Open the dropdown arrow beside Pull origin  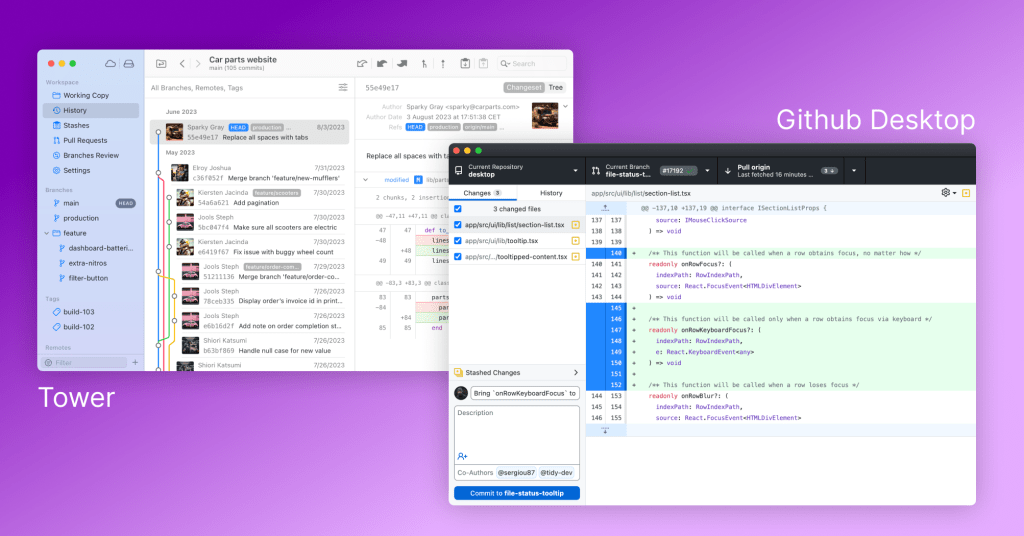click(854, 171)
